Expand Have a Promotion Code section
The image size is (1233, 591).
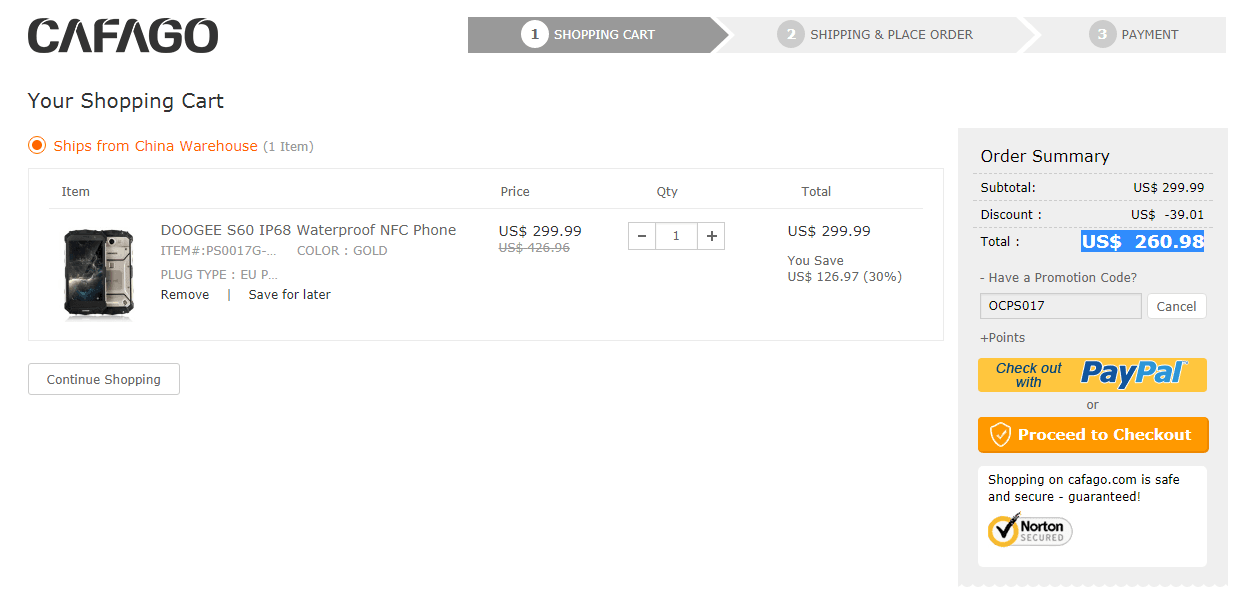tap(1058, 278)
